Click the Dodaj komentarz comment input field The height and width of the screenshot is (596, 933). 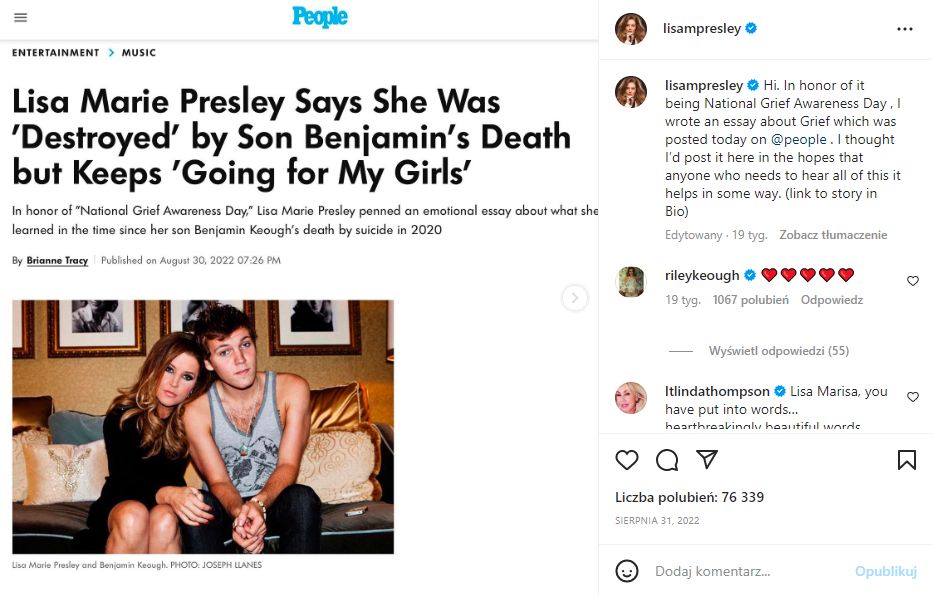(740, 571)
